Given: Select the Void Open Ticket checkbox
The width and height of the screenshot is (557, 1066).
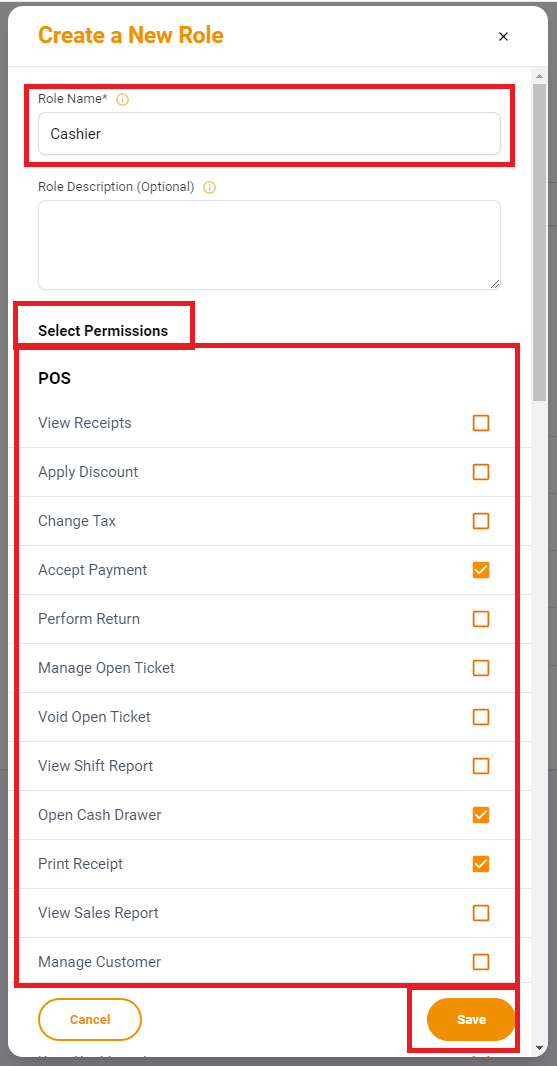Looking at the screenshot, I should tap(481, 717).
